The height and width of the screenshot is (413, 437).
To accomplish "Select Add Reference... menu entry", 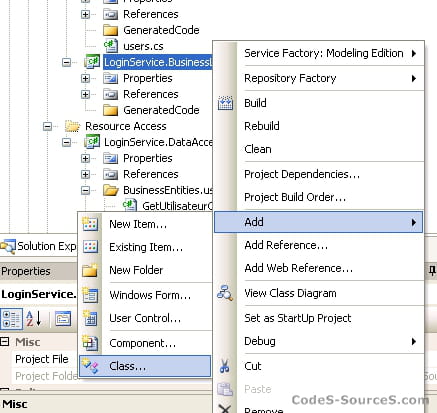I will (x=286, y=245).
